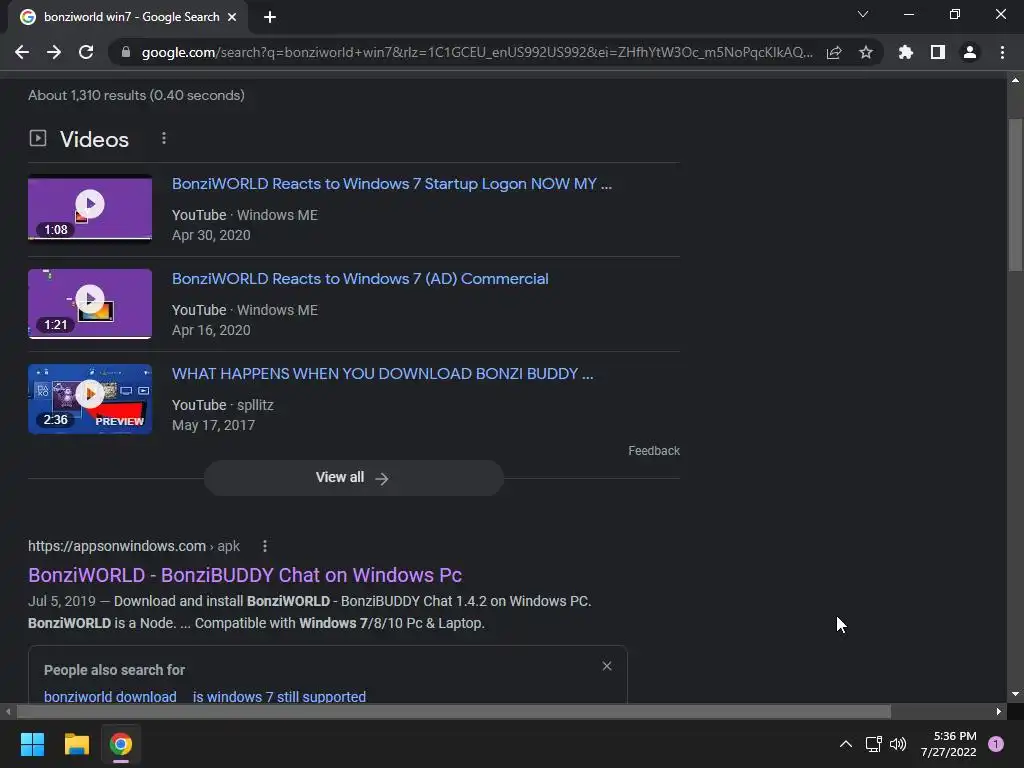The image size is (1024, 768).
Task: Show hidden system tray icons
Action: [x=845, y=744]
